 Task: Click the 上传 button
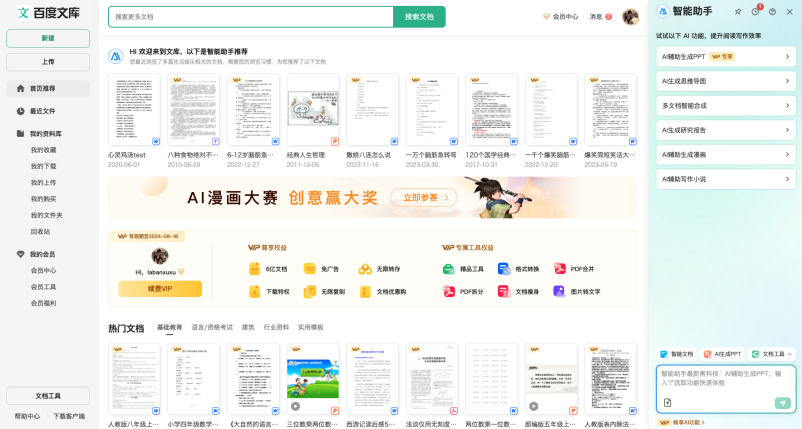coord(48,62)
